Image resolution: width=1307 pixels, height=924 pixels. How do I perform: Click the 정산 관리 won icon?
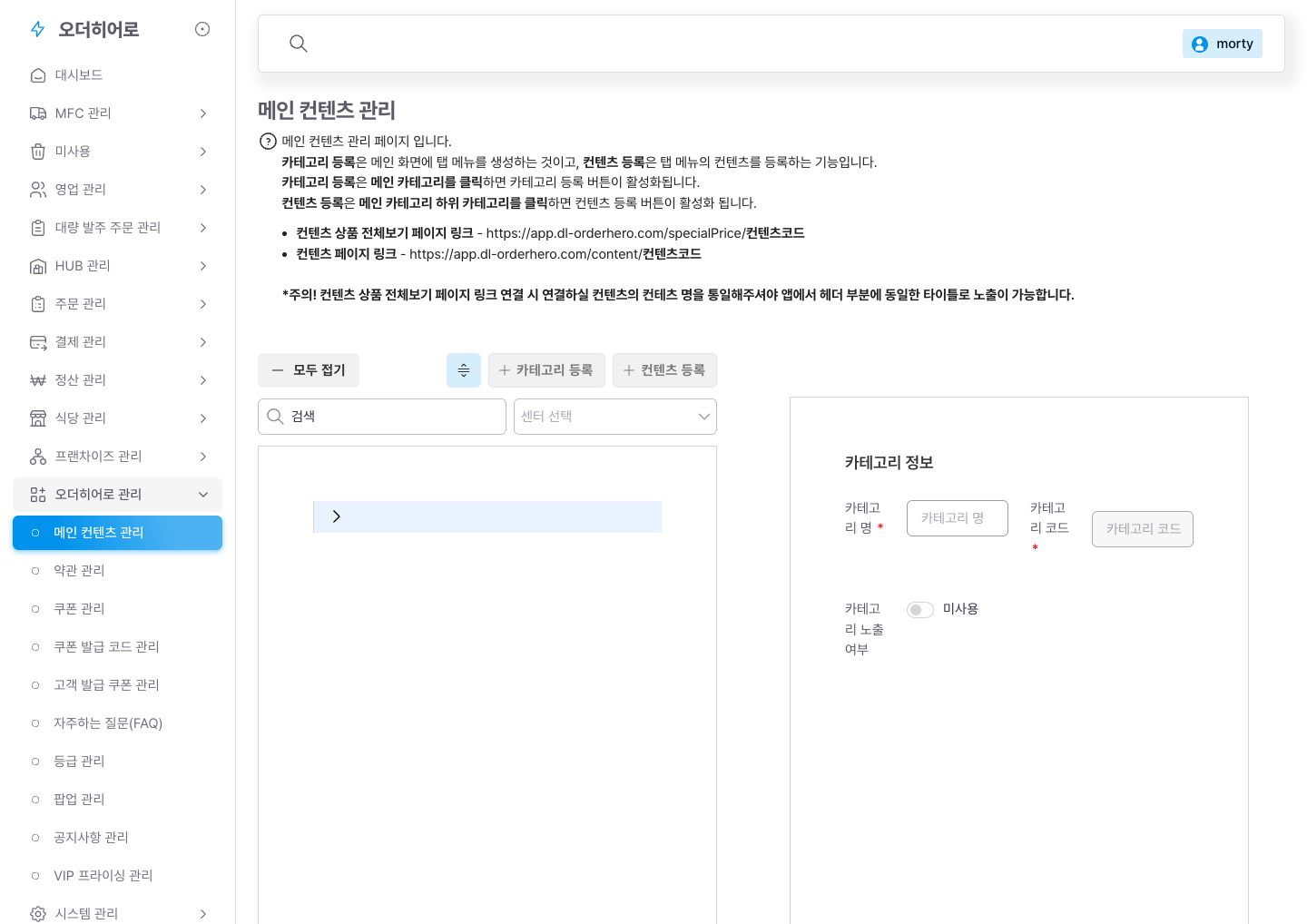(38, 380)
